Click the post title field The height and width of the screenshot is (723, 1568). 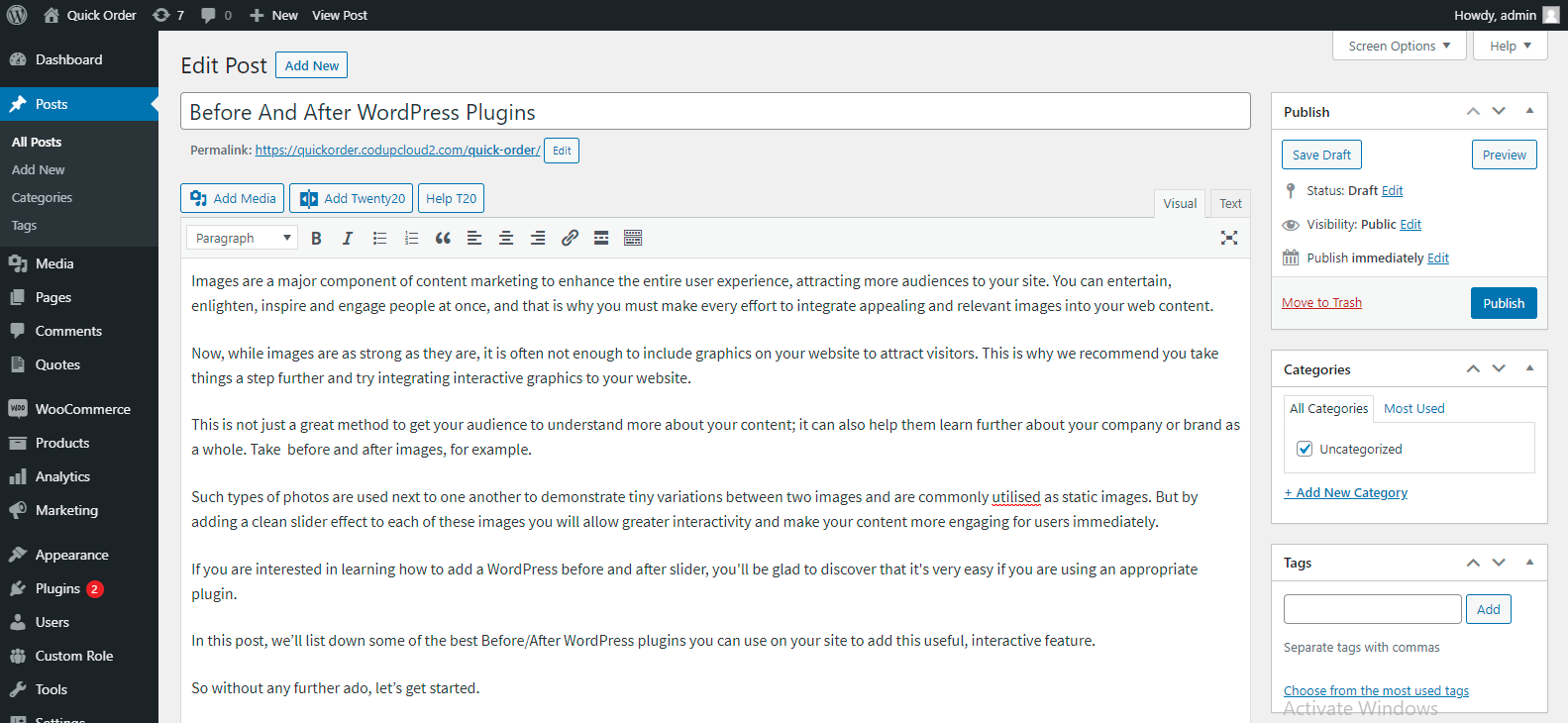(x=715, y=111)
